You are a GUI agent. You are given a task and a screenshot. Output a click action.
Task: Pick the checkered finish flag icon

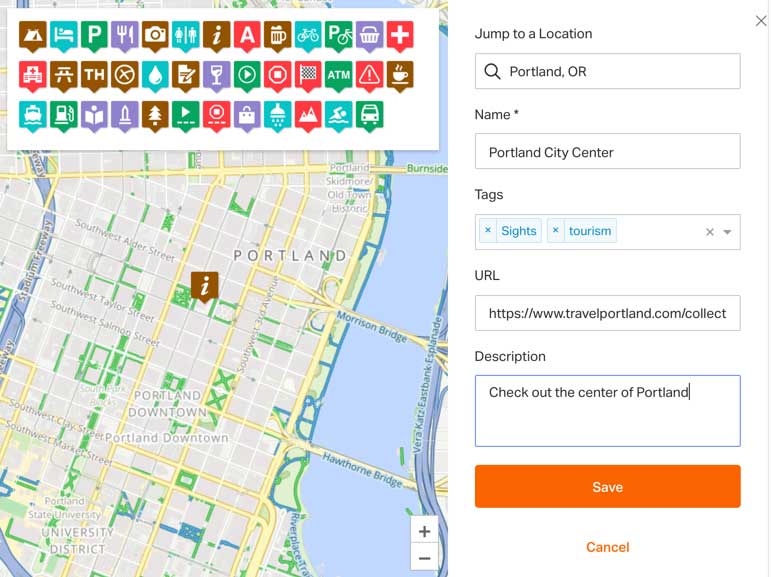point(308,76)
